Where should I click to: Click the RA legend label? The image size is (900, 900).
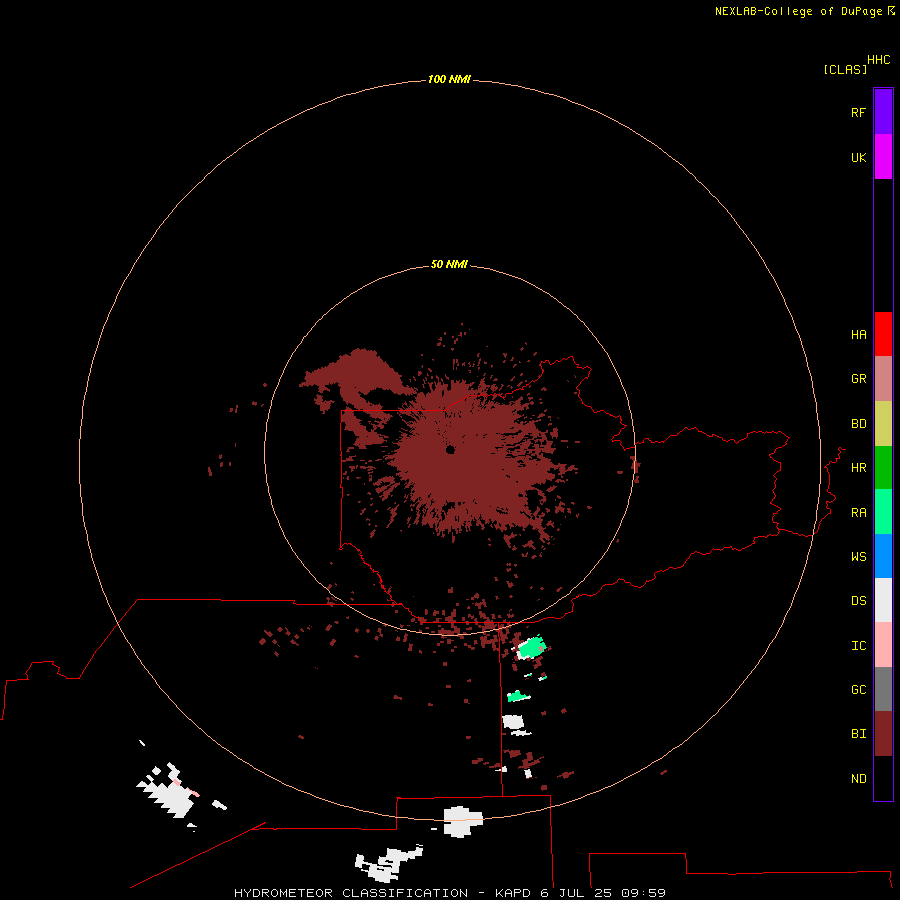(858, 513)
